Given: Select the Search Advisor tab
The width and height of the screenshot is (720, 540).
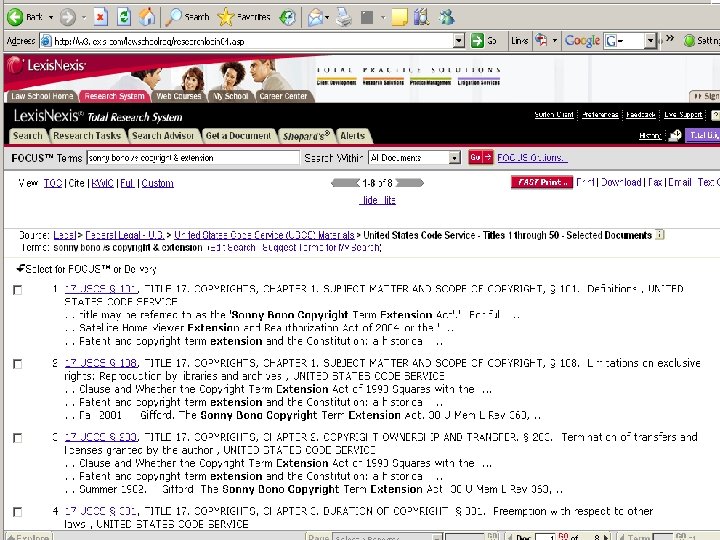Looking at the screenshot, I should point(163,135).
